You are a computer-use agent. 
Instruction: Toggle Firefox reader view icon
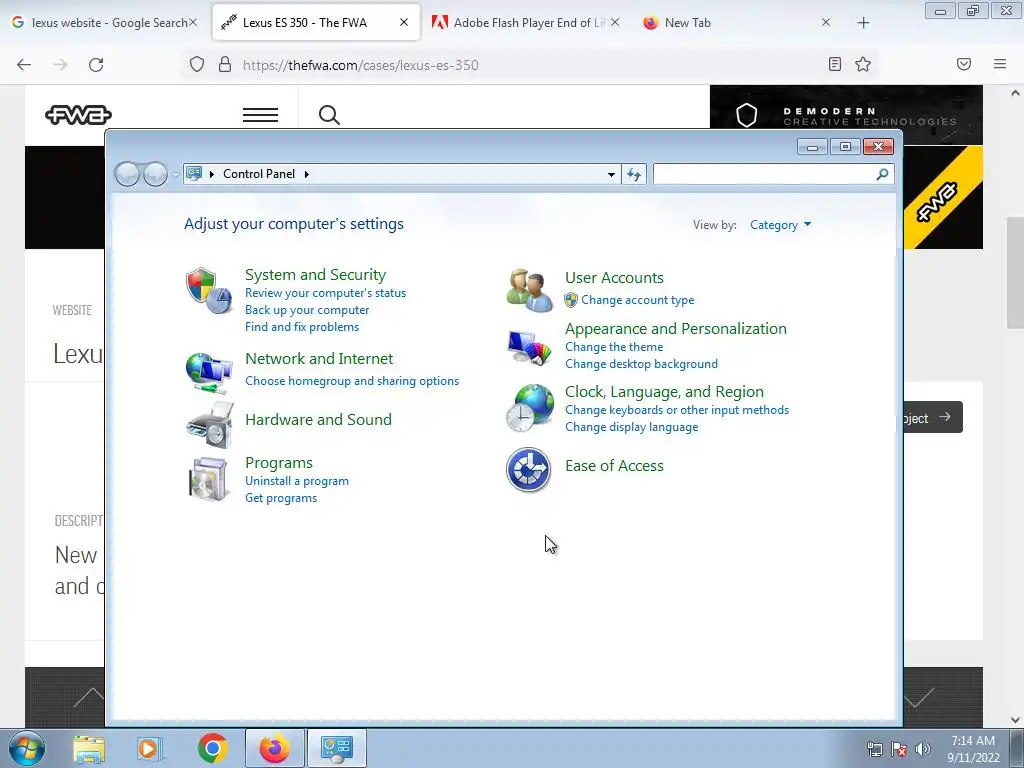pyautogui.click(x=835, y=64)
